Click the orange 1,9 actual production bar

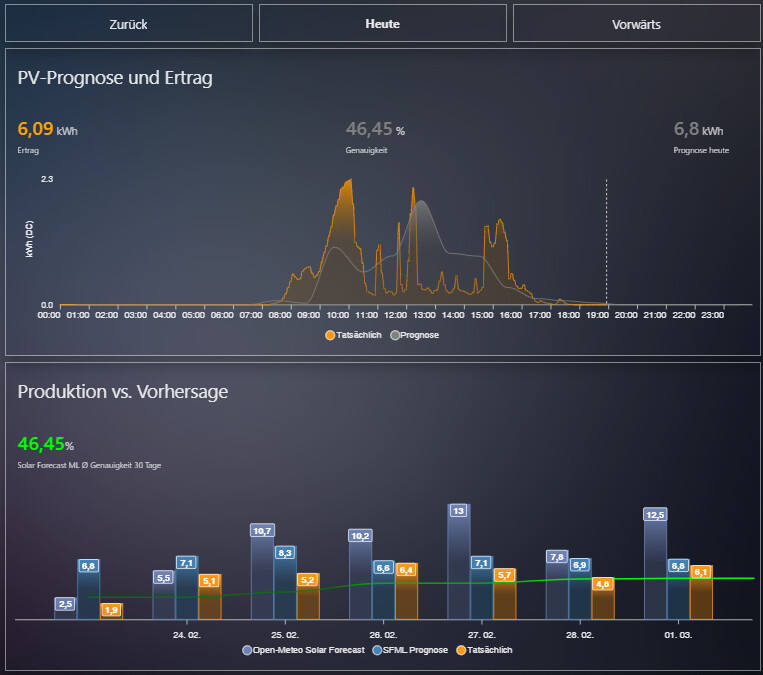111,612
